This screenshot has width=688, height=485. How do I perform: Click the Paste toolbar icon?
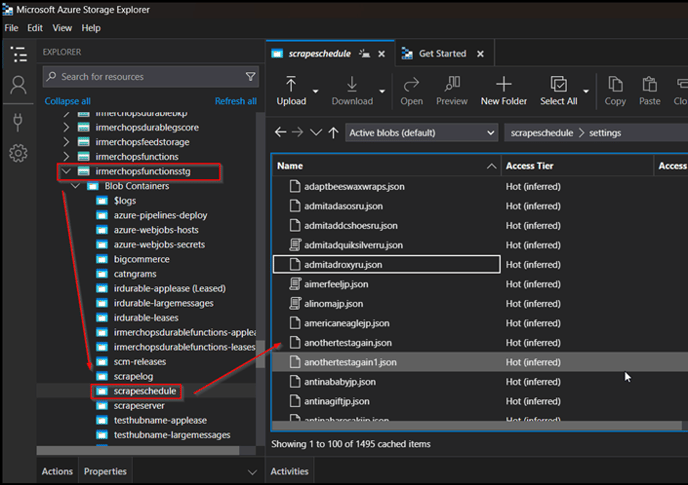click(649, 91)
